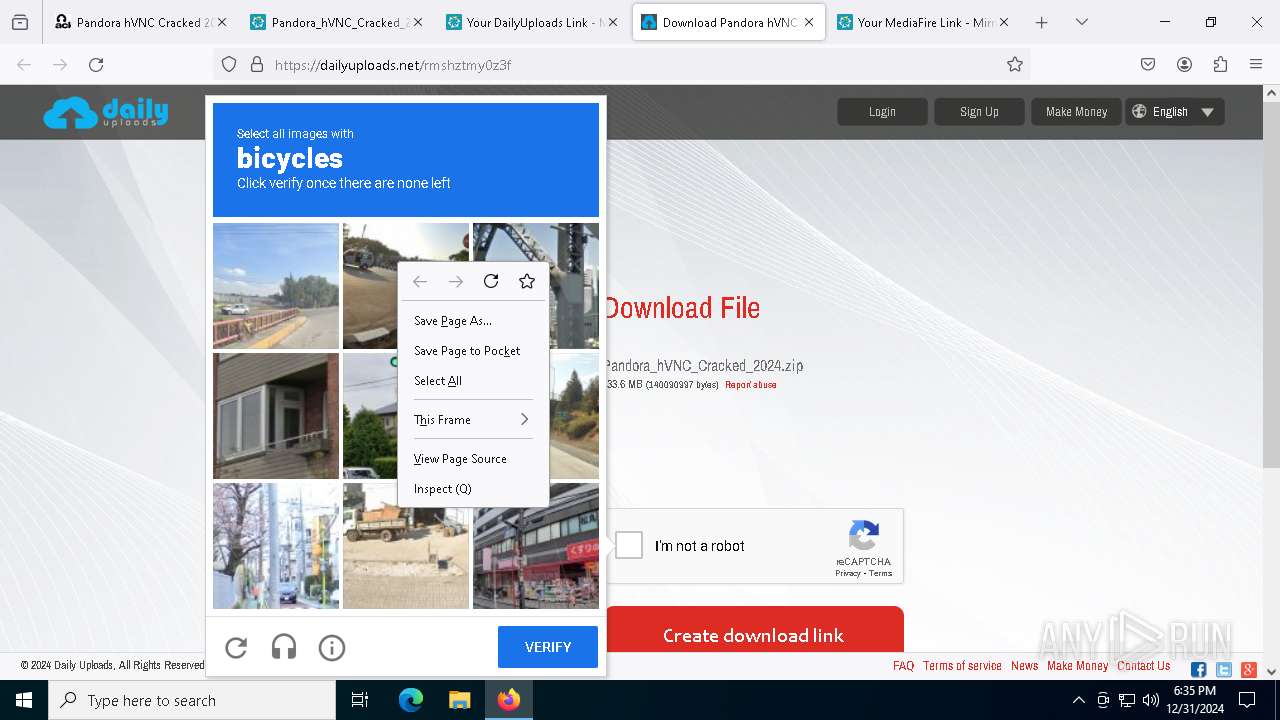Switch to the Your DailyUploads Link tab
The image size is (1280, 720).
click(x=531, y=22)
